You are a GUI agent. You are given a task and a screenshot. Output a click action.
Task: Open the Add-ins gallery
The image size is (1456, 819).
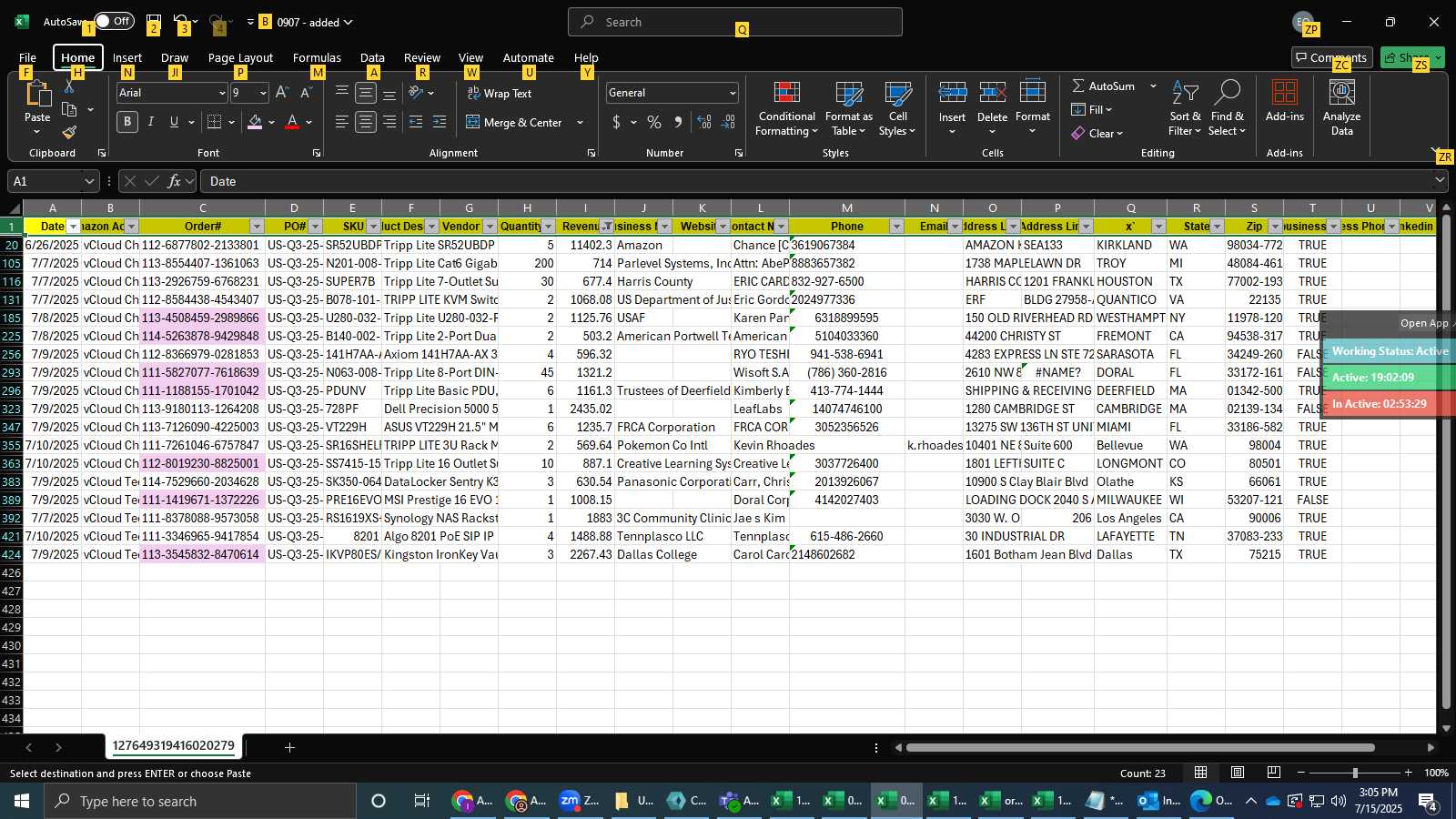tap(1285, 100)
